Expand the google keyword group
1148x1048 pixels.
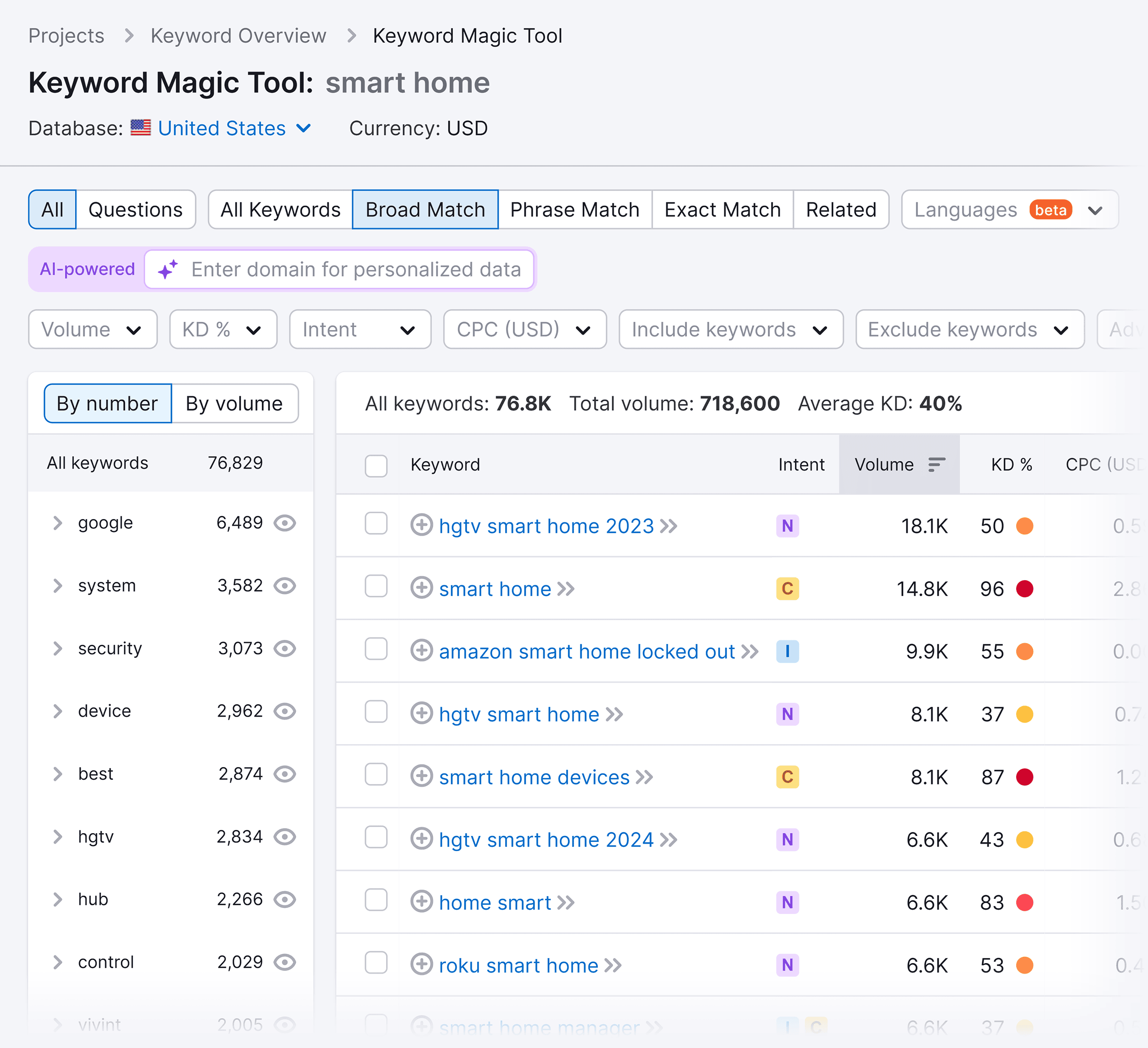pos(57,523)
